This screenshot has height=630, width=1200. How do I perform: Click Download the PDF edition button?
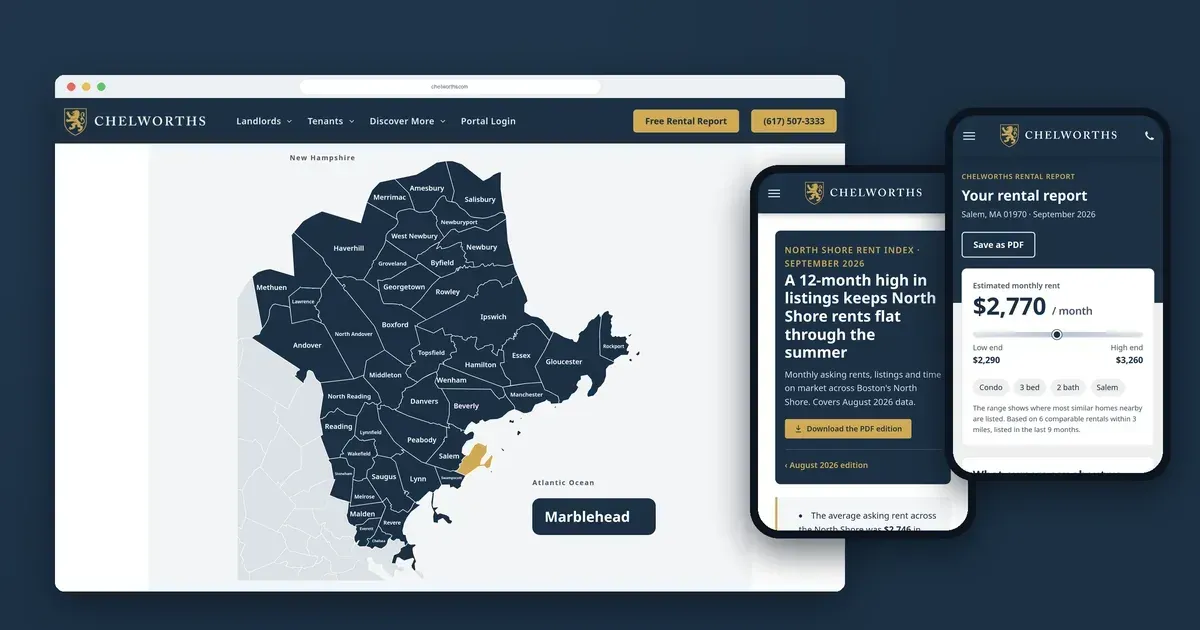(x=848, y=429)
